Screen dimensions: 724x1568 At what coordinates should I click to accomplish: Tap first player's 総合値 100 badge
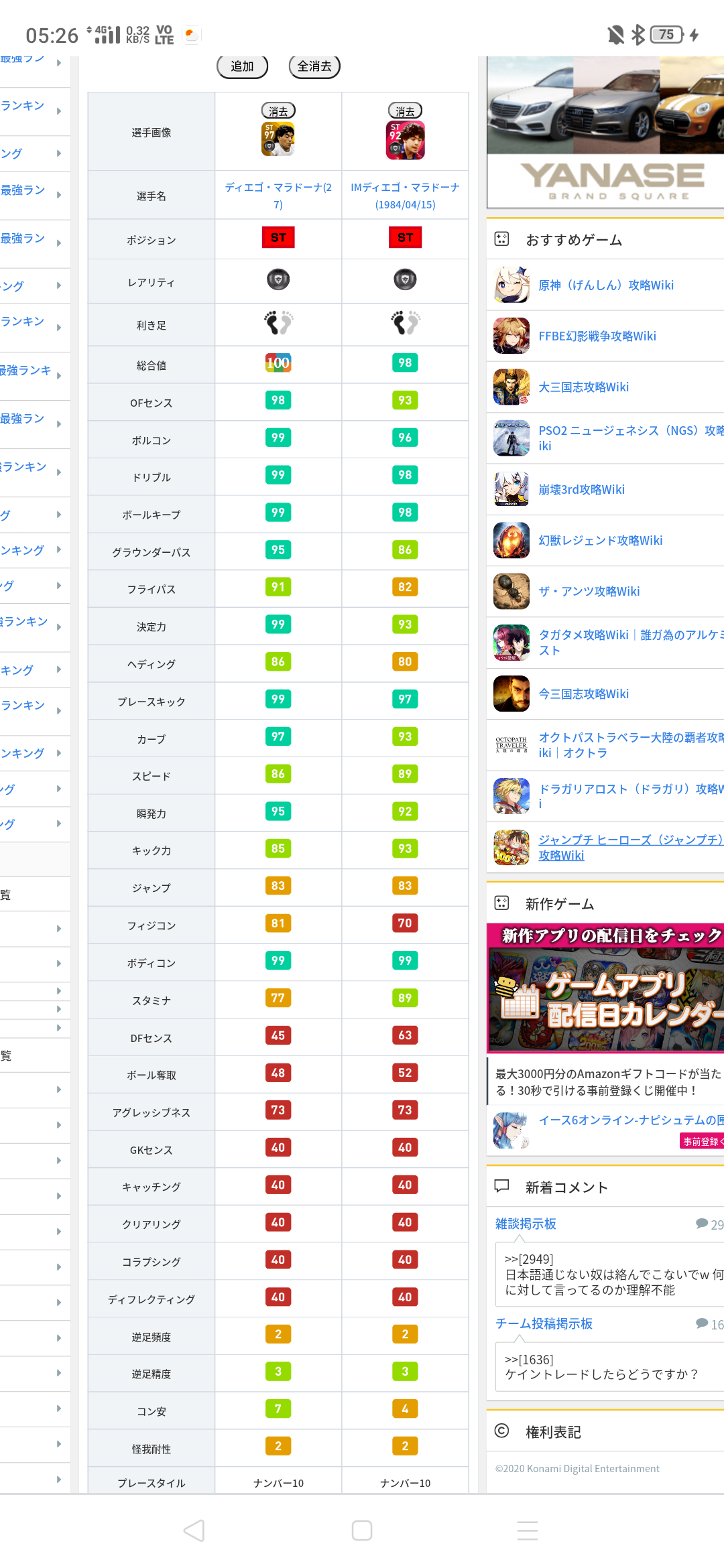click(278, 363)
